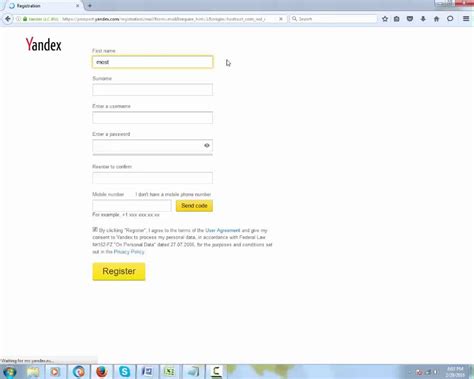Image resolution: width=474 pixels, height=379 pixels.
Task: Click the red icon in the system tray
Action: click(x=419, y=372)
